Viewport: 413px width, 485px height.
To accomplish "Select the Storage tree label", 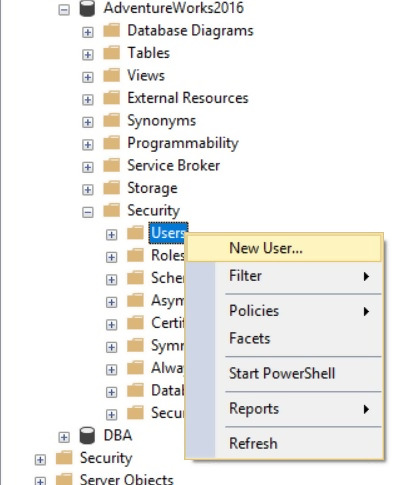I will coord(152,188).
